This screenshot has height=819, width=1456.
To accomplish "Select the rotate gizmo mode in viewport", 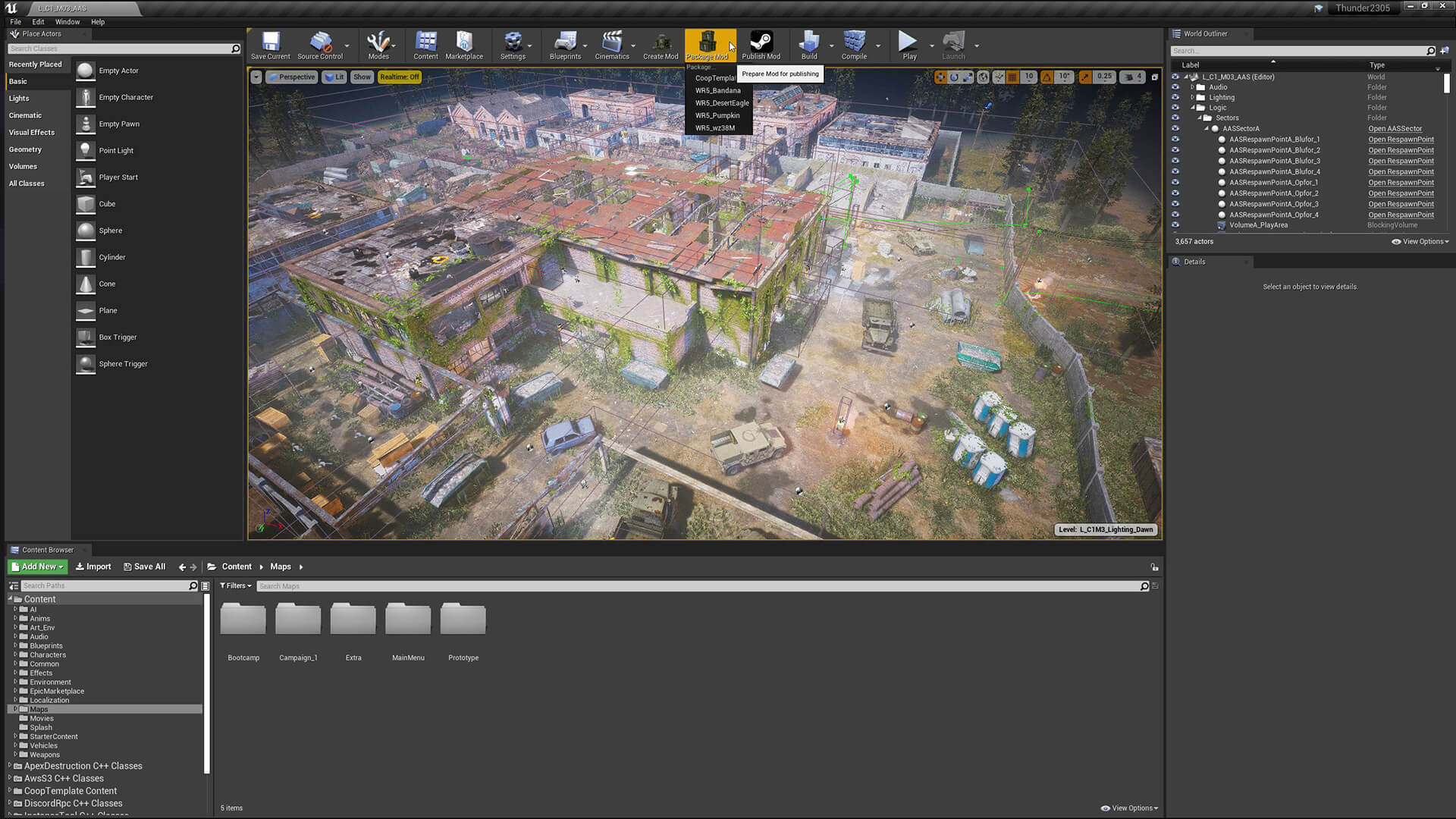I will pyautogui.click(x=954, y=77).
